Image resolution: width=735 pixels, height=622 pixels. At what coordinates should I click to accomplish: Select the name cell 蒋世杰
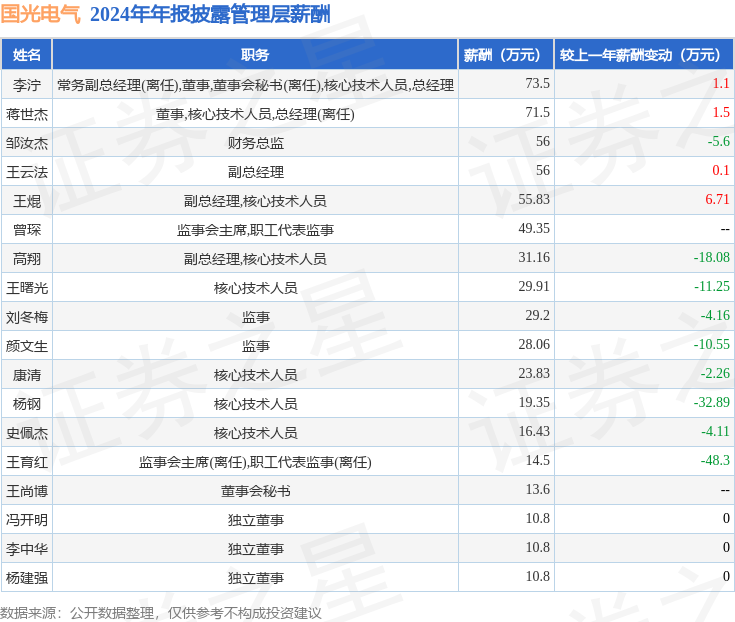(x=27, y=114)
